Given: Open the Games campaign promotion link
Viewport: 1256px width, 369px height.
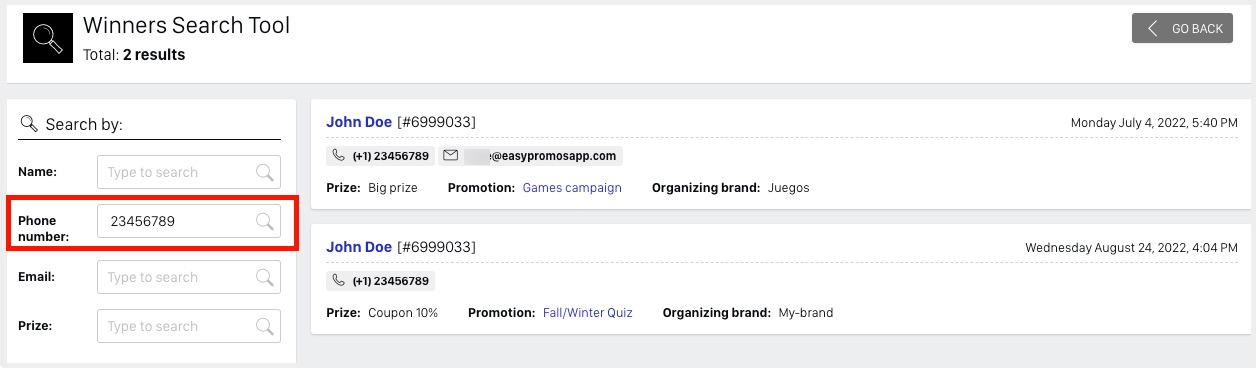Looking at the screenshot, I should coord(572,187).
